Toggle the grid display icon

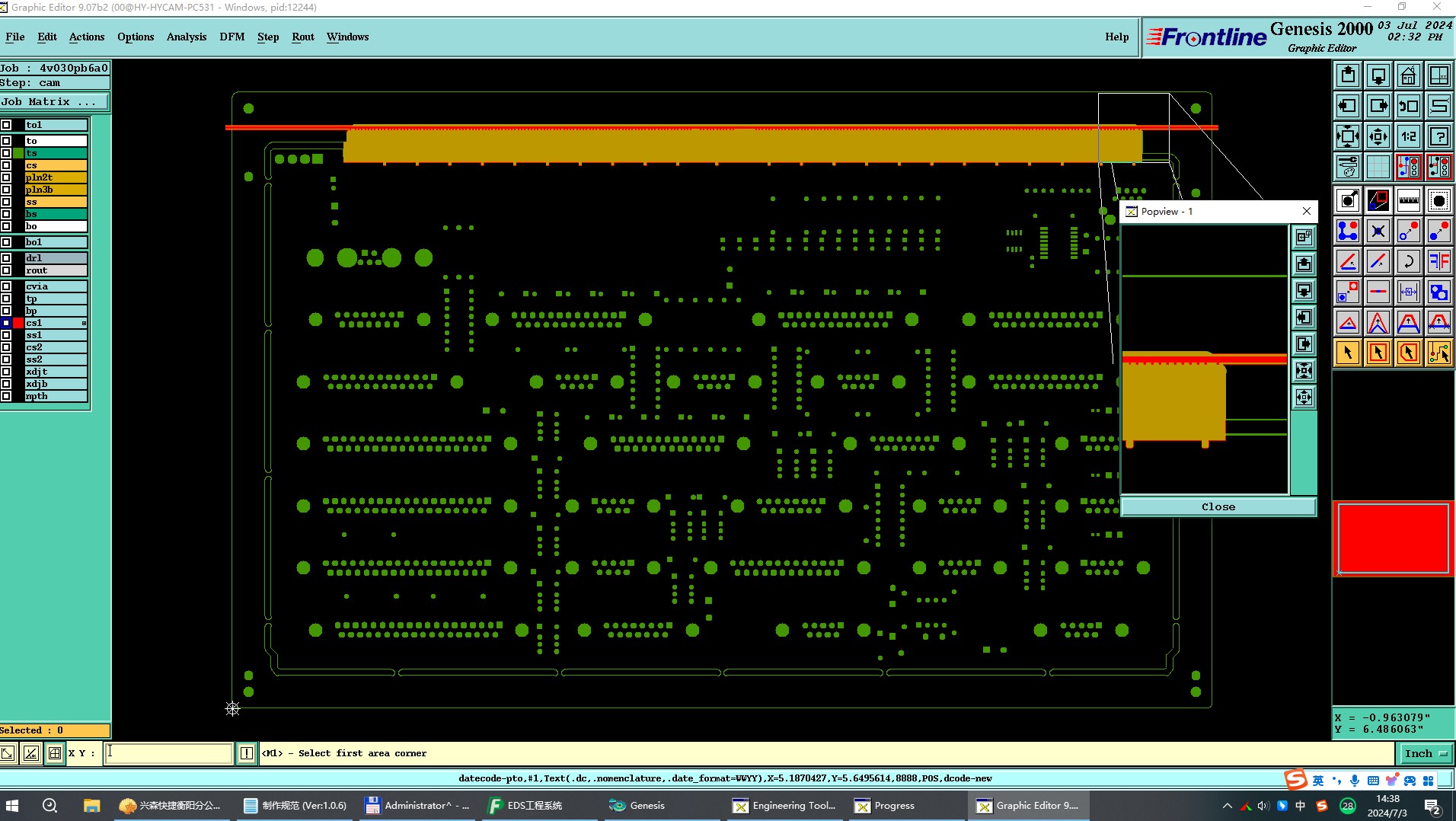click(x=1378, y=167)
